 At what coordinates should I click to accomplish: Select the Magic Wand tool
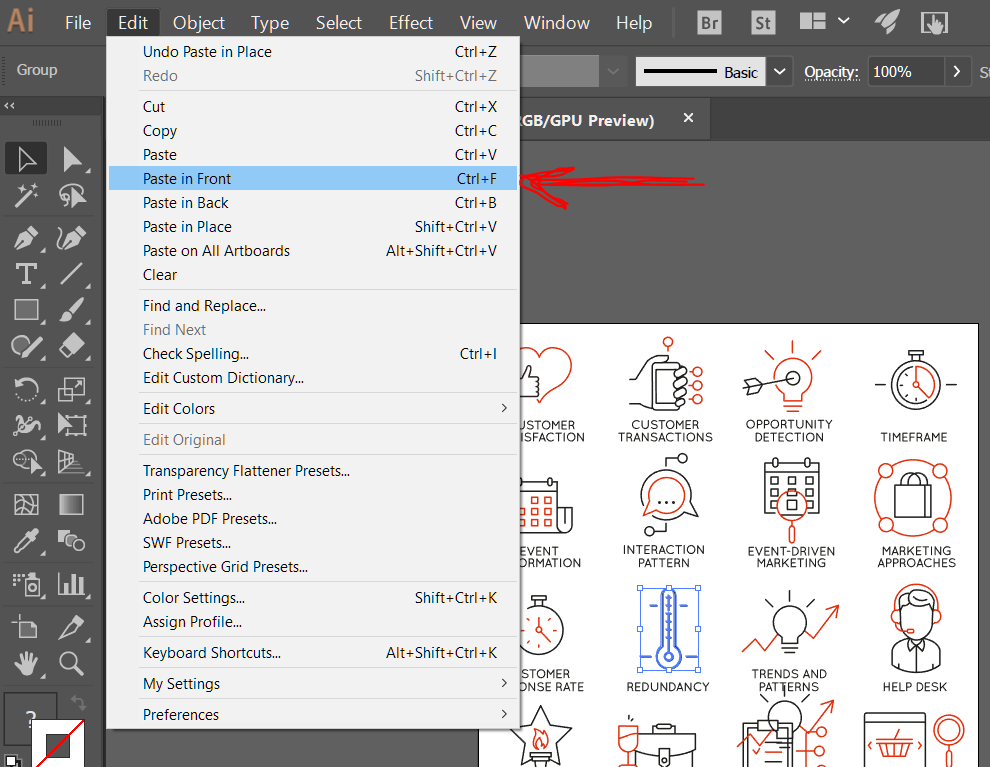(26, 195)
